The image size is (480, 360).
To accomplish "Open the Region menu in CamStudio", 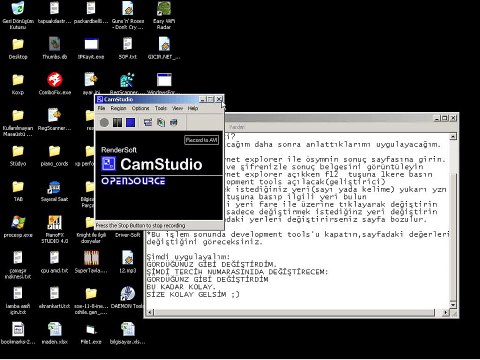I will point(118,108).
